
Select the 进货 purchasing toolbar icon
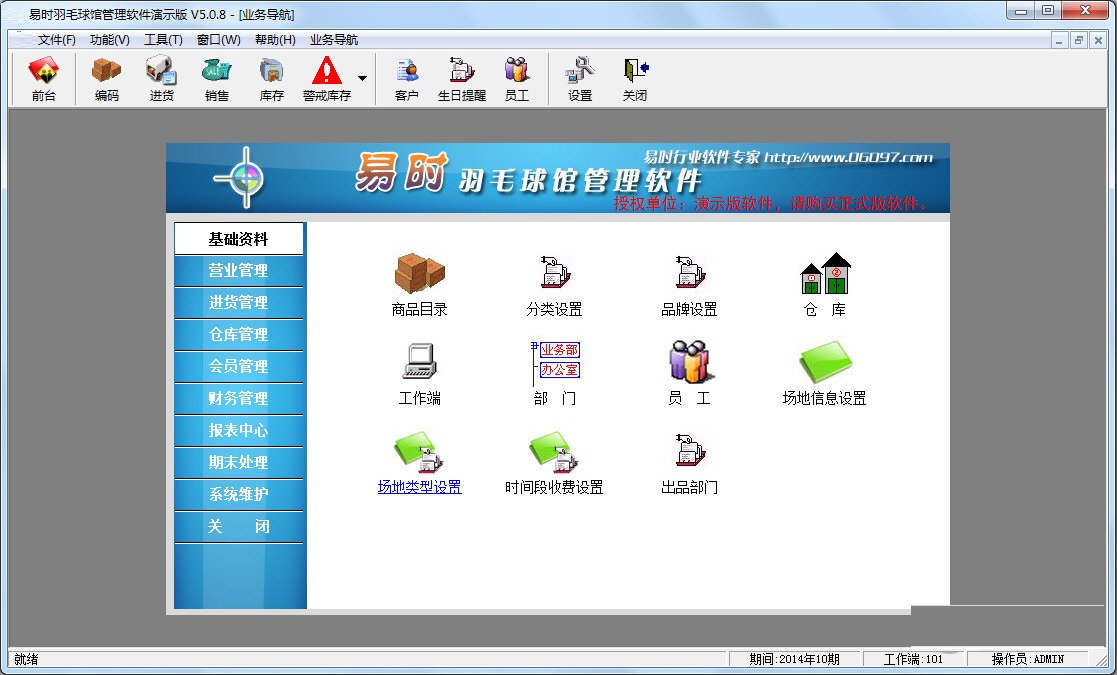[x=160, y=78]
